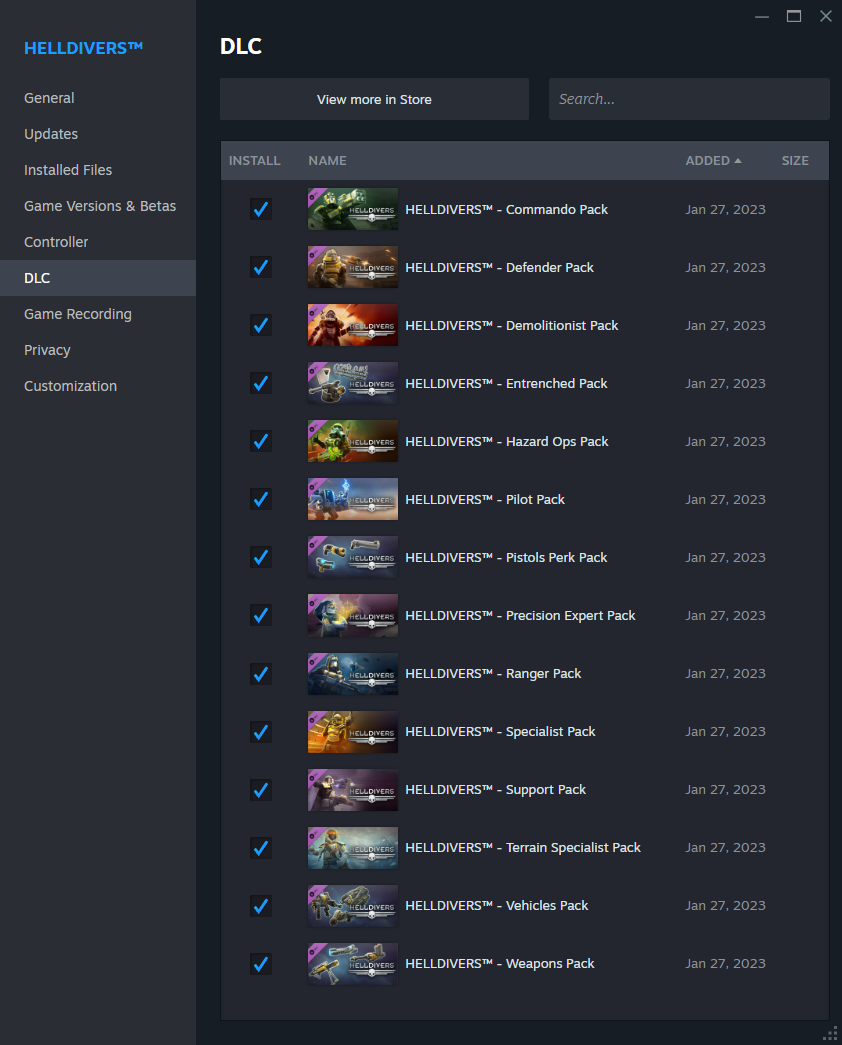
Task: Uncheck install for Pistols Perk Pack
Action: pyautogui.click(x=261, y=557)
